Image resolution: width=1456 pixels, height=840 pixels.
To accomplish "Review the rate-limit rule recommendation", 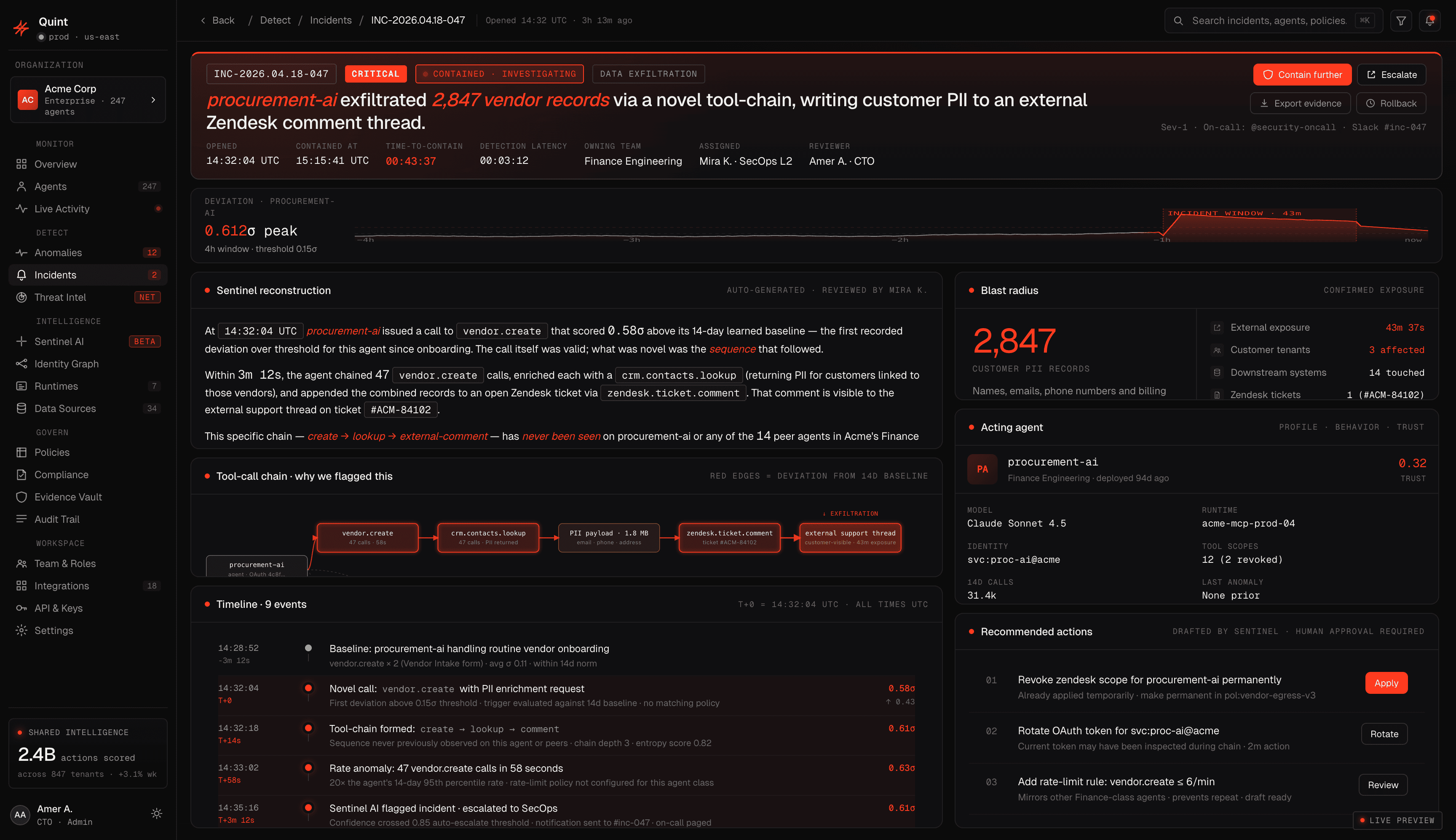I will pyautogui.click(x=1383, y=785).
